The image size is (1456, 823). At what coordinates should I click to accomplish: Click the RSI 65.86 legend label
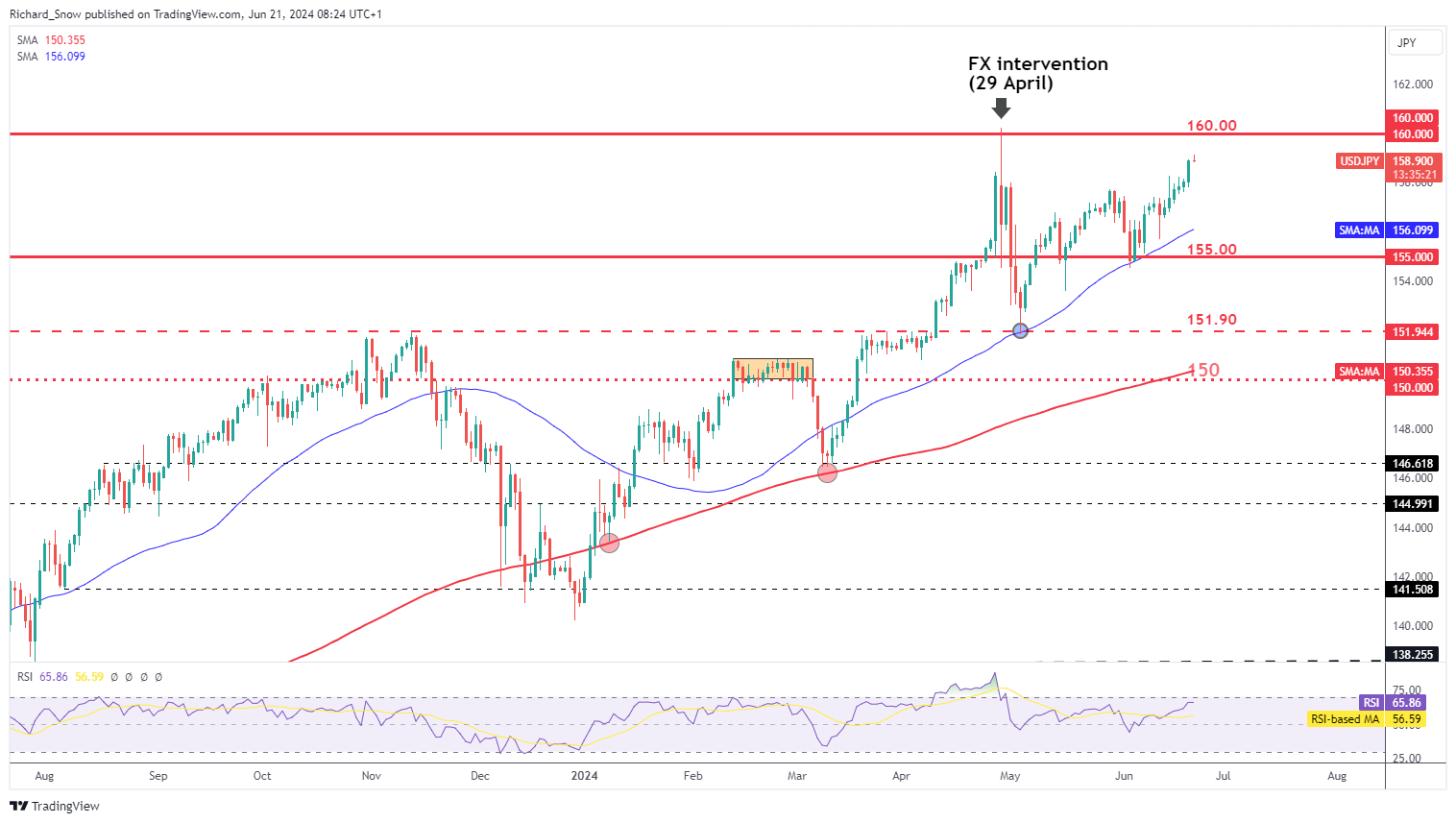coord(42,677)
